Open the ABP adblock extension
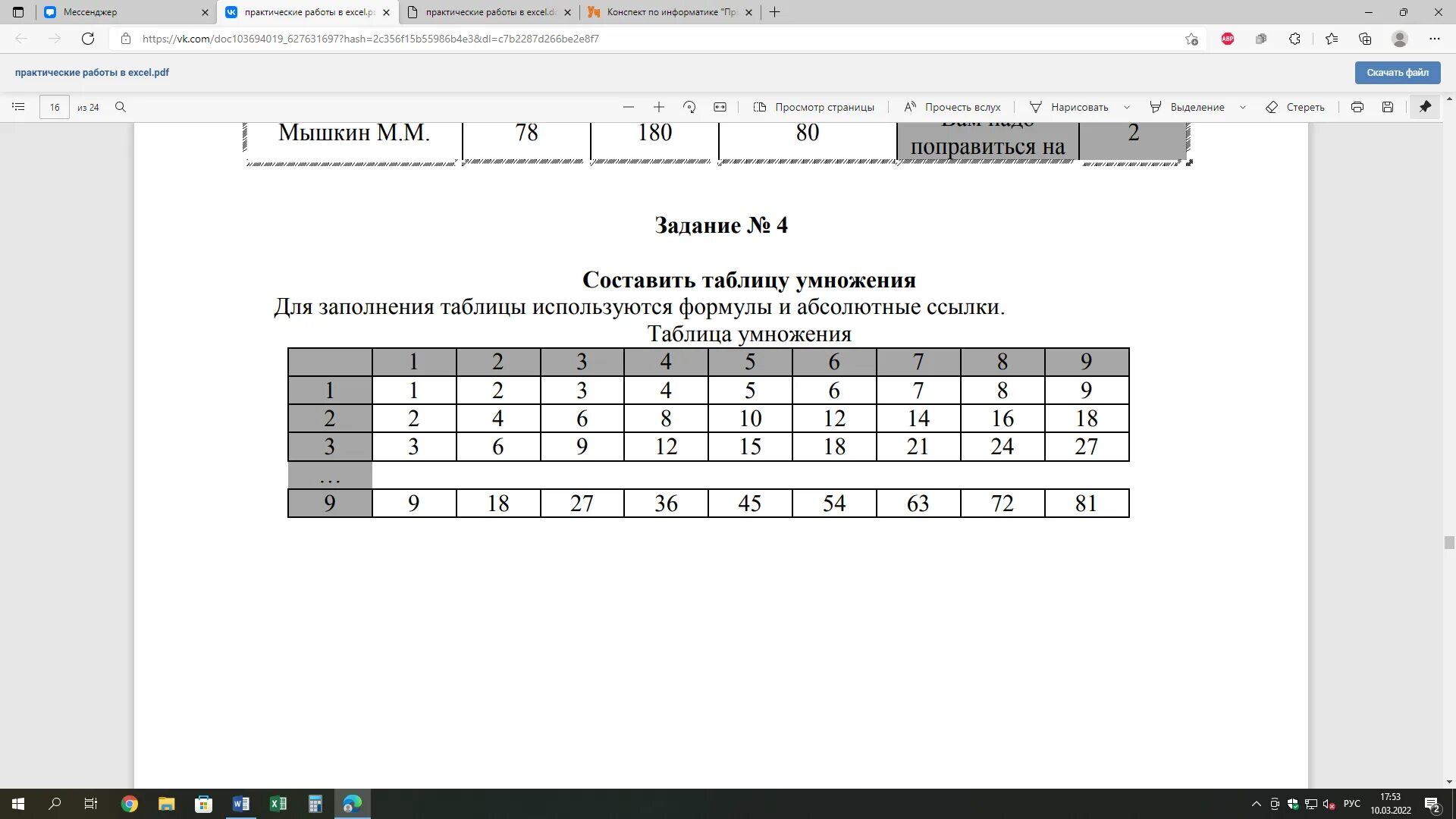This screenshot has height=819, width=1456. tap(1228, 39)
